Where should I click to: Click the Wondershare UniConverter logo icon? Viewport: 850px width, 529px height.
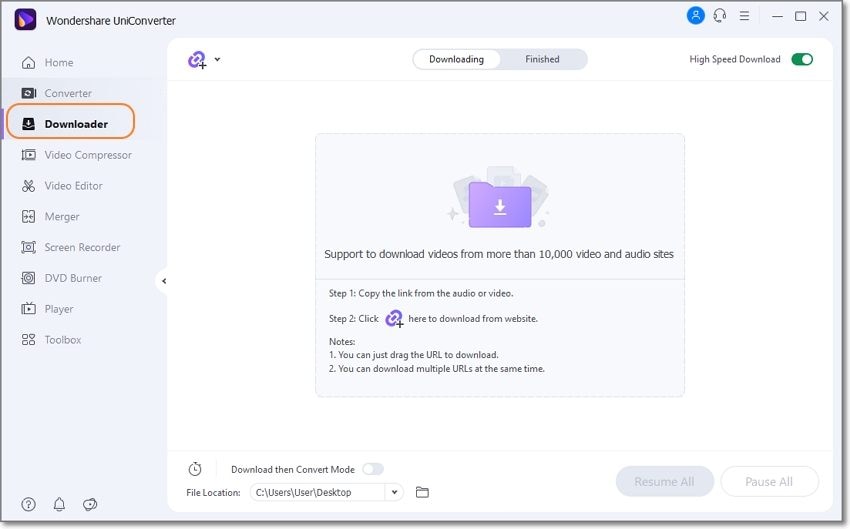pos(25,20)
